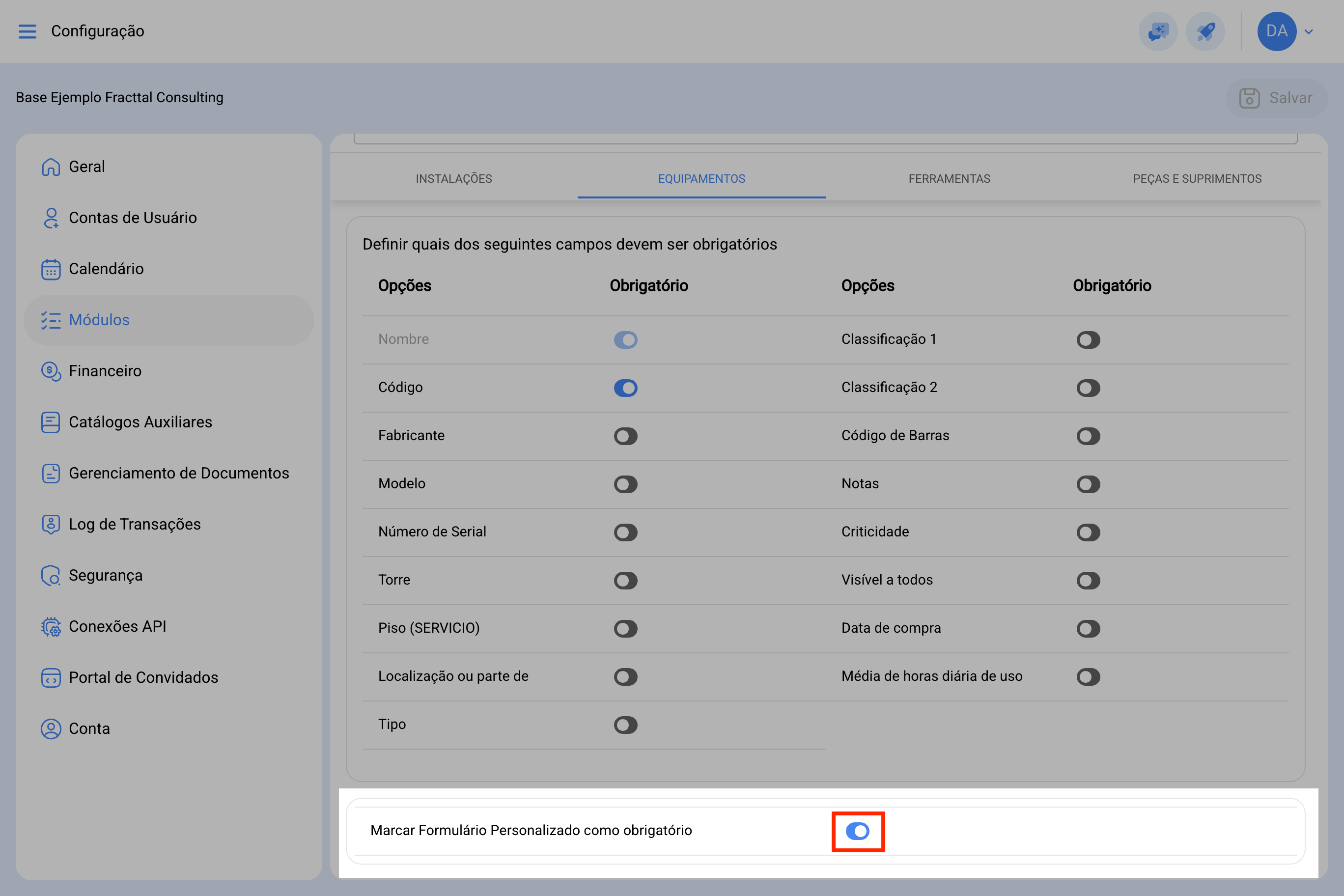Viewport: 1344px width, 896px height.
Task: Toggle Tipo obrigatório switch
Action: [626, 725]
